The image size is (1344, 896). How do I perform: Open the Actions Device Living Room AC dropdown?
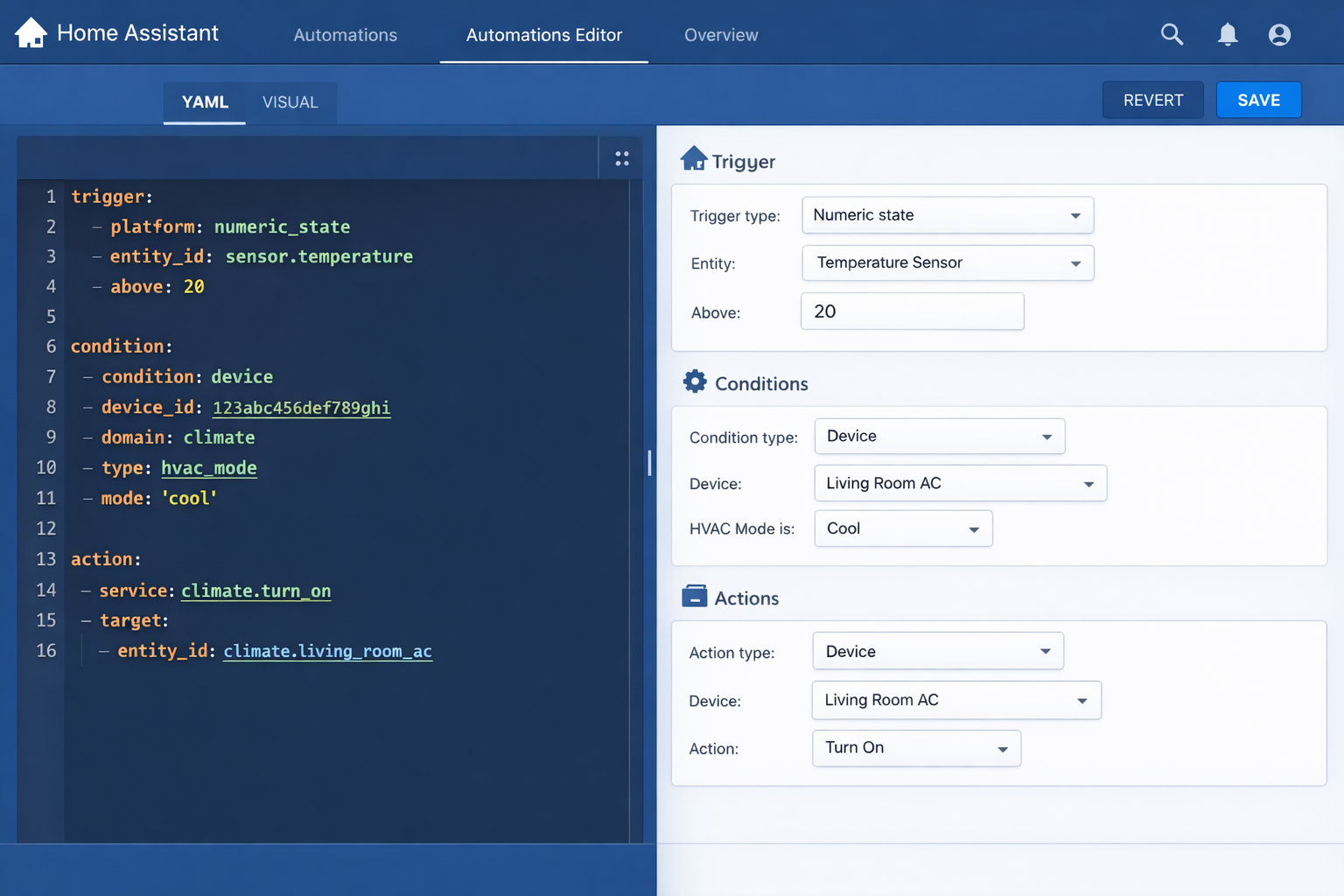(x=956, y=700)
